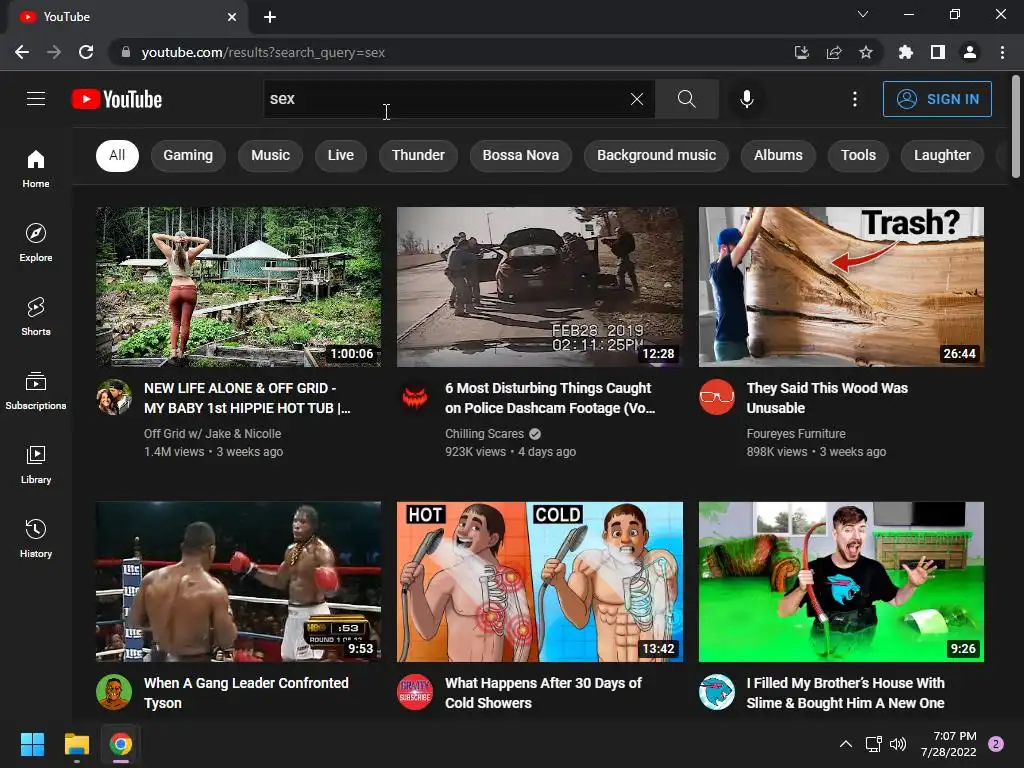Open the hamburger guide menu
Screen dimensions: 1024x768
(36, 99)
